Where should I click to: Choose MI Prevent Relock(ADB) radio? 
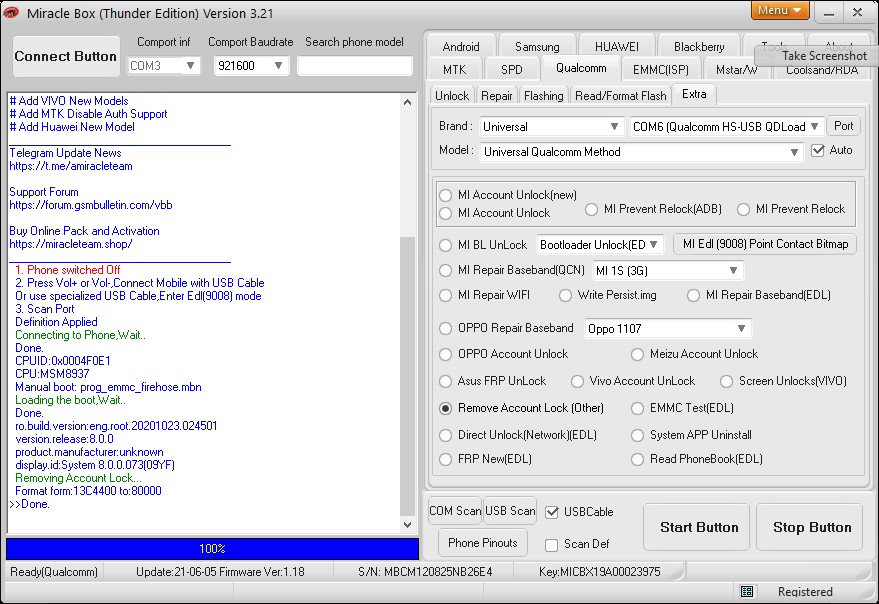click(x=591, y=209)
